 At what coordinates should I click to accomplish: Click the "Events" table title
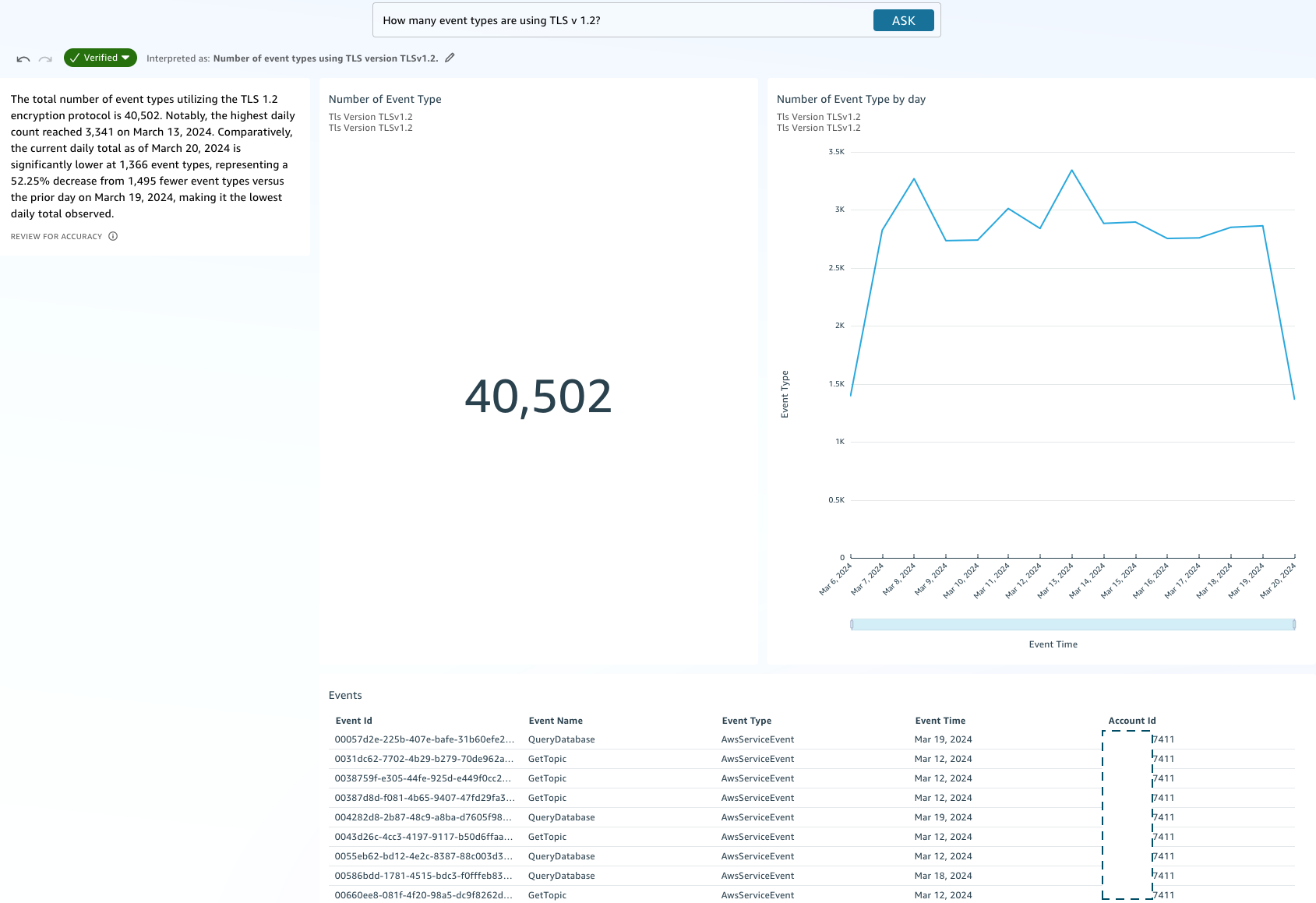pos(345,695)
